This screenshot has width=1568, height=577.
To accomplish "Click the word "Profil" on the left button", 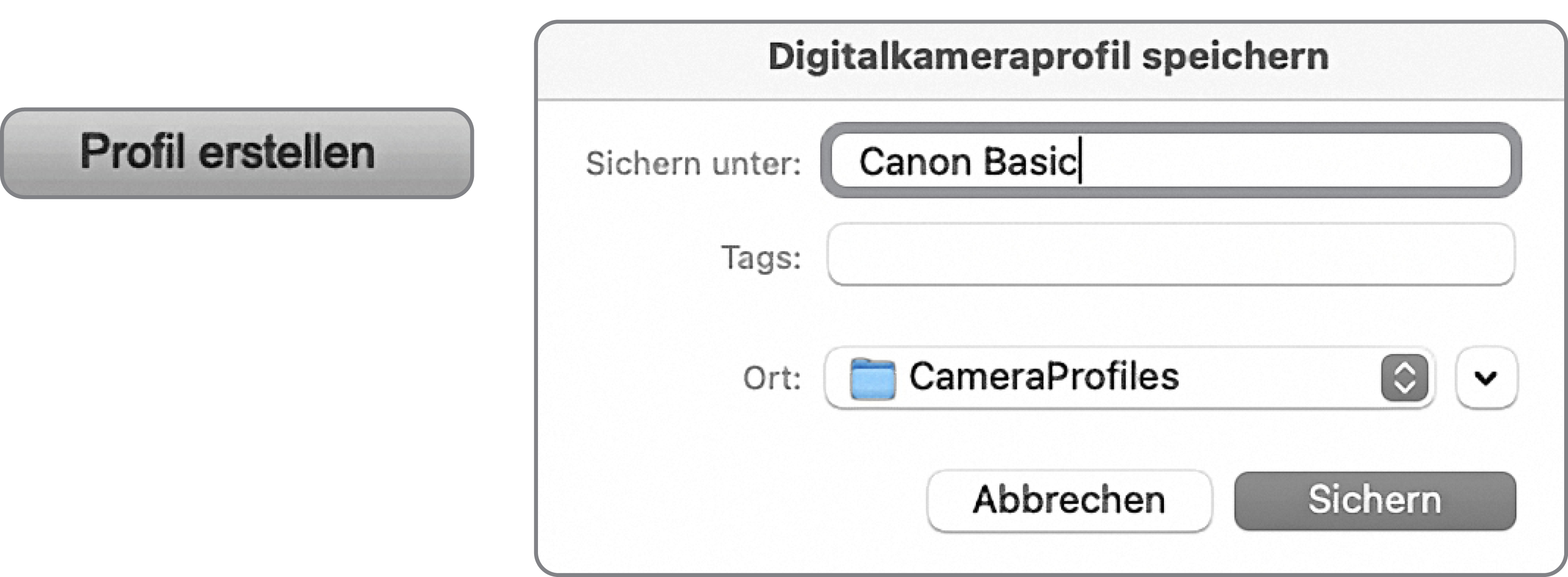I will pos(132,152).
